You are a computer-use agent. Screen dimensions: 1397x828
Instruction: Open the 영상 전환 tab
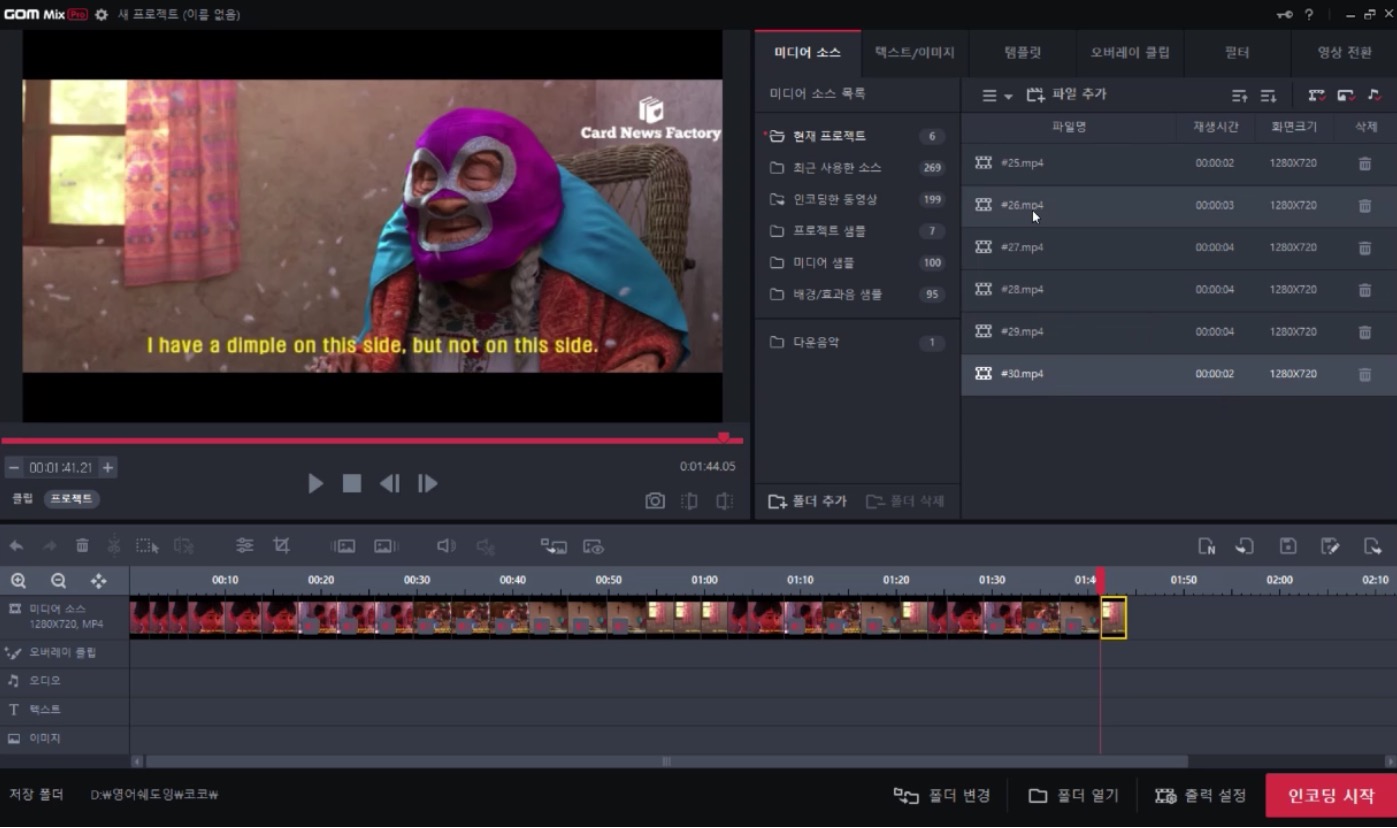[x=1344, y=53]
